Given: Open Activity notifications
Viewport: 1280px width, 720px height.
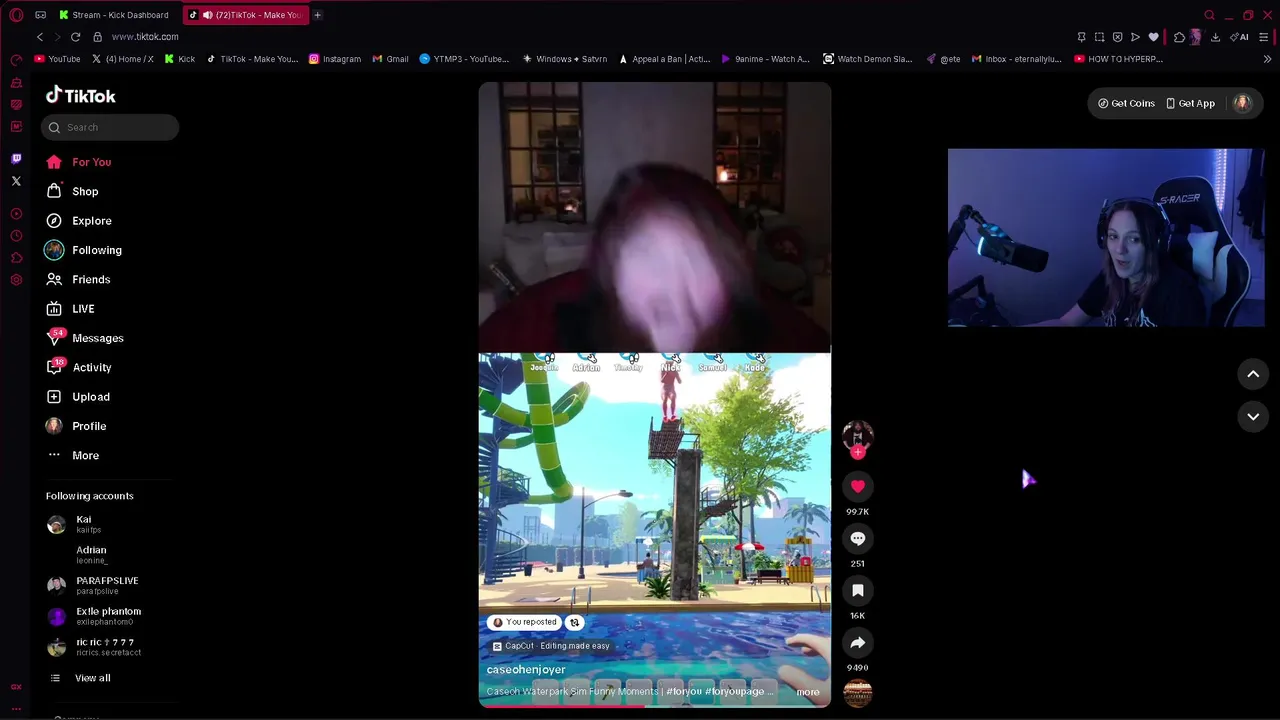Looking at the screenshot, I should point(78,367).
